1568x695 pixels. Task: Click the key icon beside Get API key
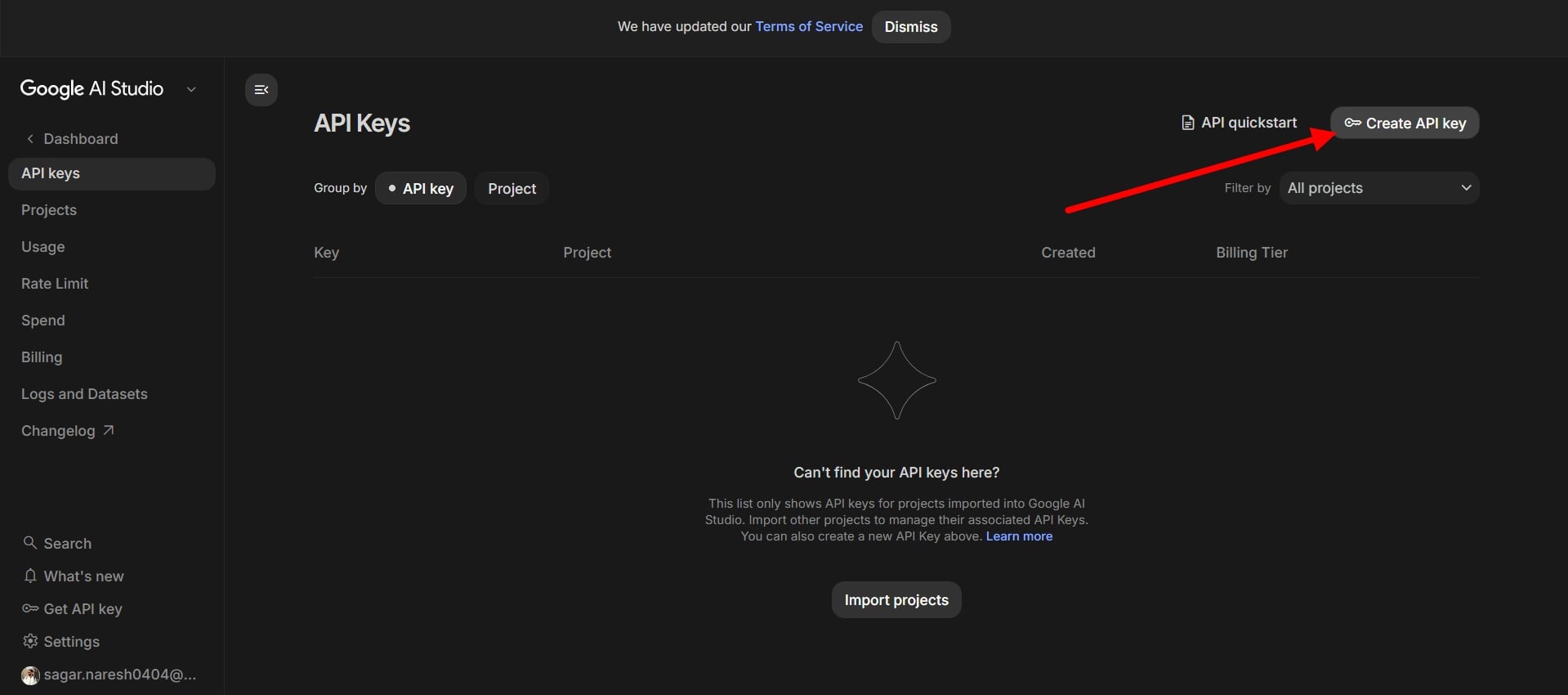(x=30, y=608)
